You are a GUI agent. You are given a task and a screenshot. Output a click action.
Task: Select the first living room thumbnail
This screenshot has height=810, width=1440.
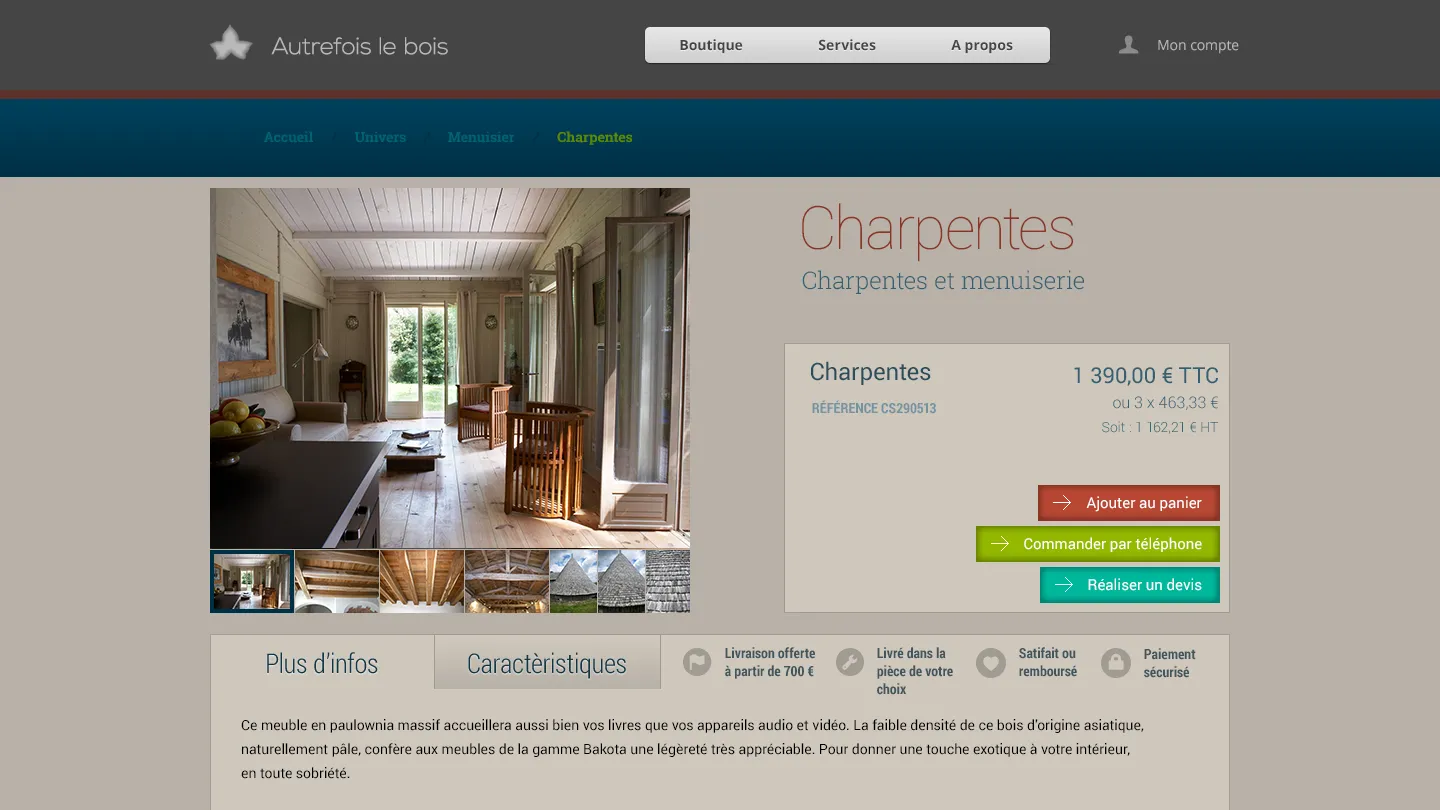[252, 581]
